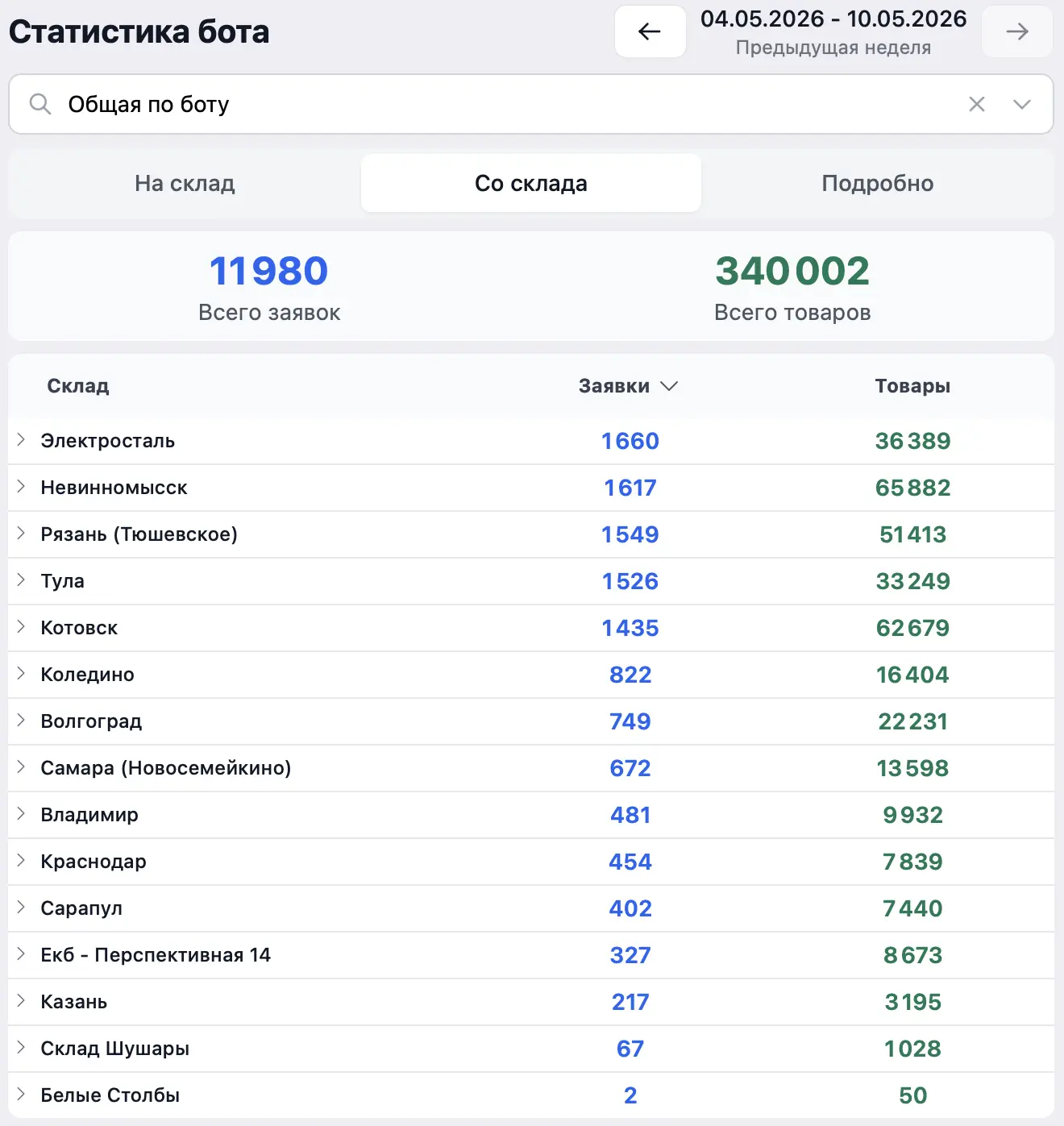Viewport: 1064px width, 1126px height.
Task: Select the Склад Шушары warehouse name
Action: pyautogui.click(x=115, y=1049)
